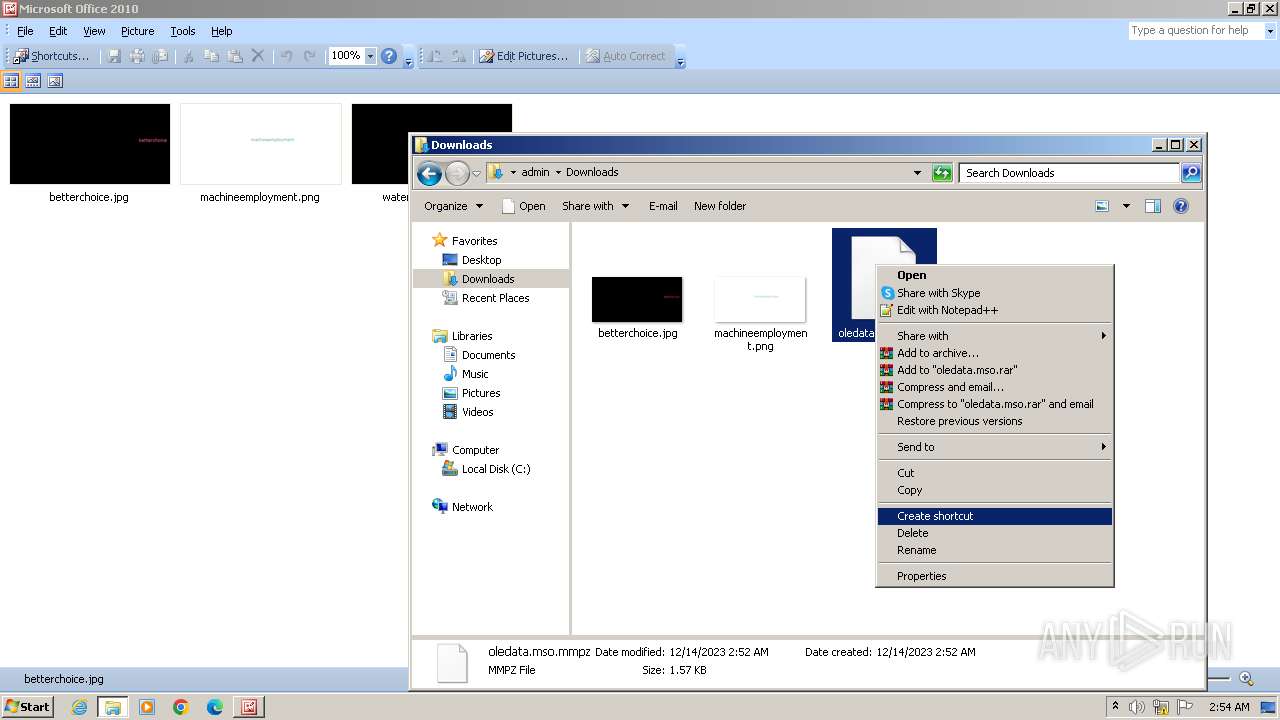Open File menu in Picture Manager
The image size is (1280, 720).
tap(25, 31)
